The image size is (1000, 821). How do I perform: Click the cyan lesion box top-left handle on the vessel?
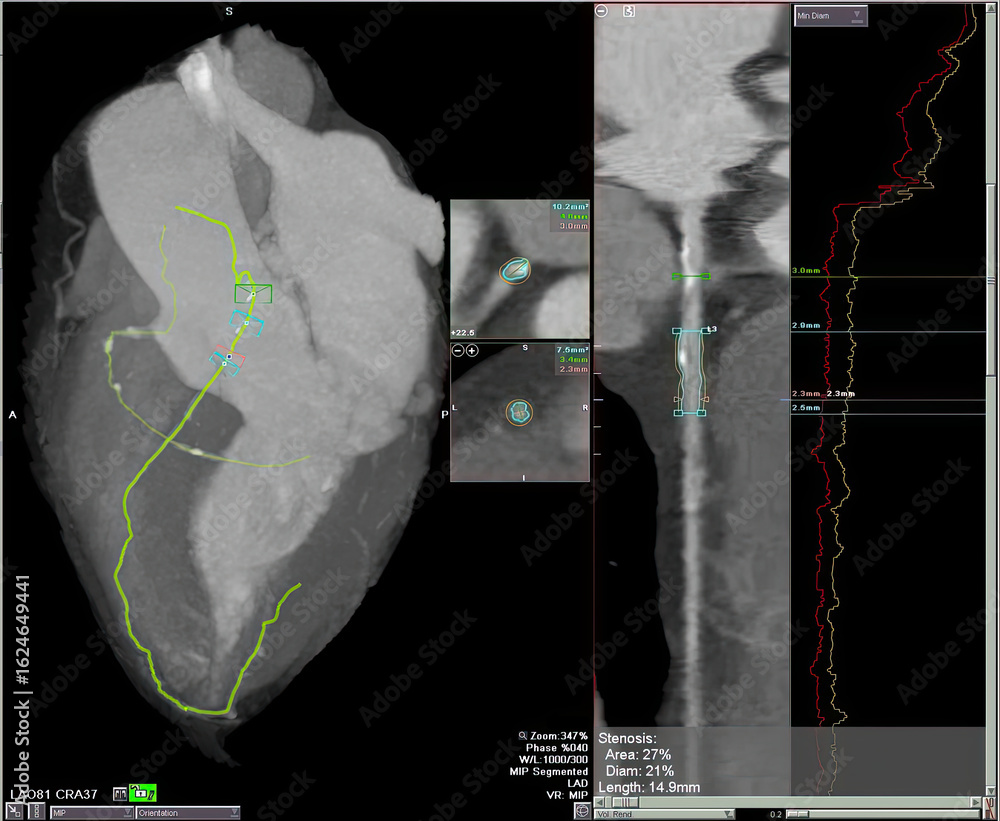(x=677, y=331)
